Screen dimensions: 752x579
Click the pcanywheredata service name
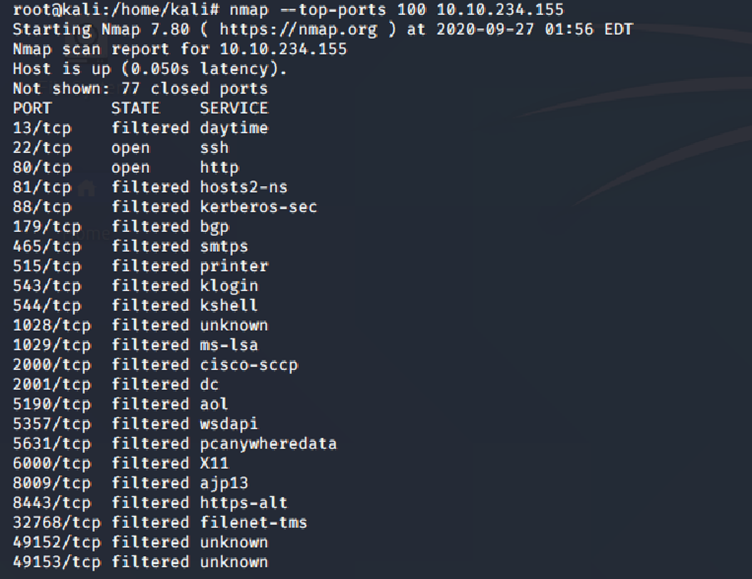(x=268, y=444)
